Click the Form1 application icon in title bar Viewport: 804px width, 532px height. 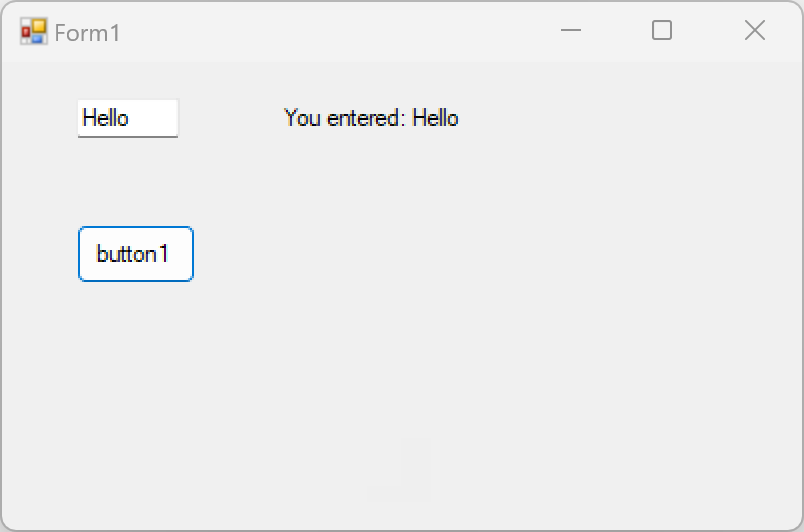34,31
